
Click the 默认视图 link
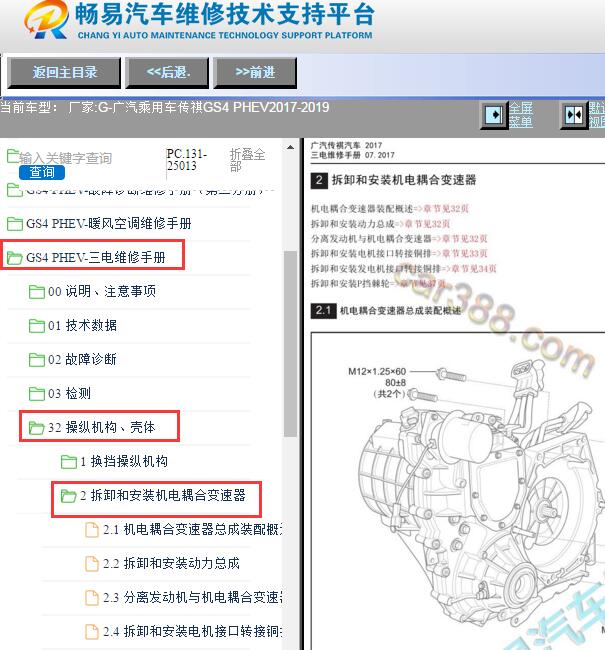click(x=596, y=115)
